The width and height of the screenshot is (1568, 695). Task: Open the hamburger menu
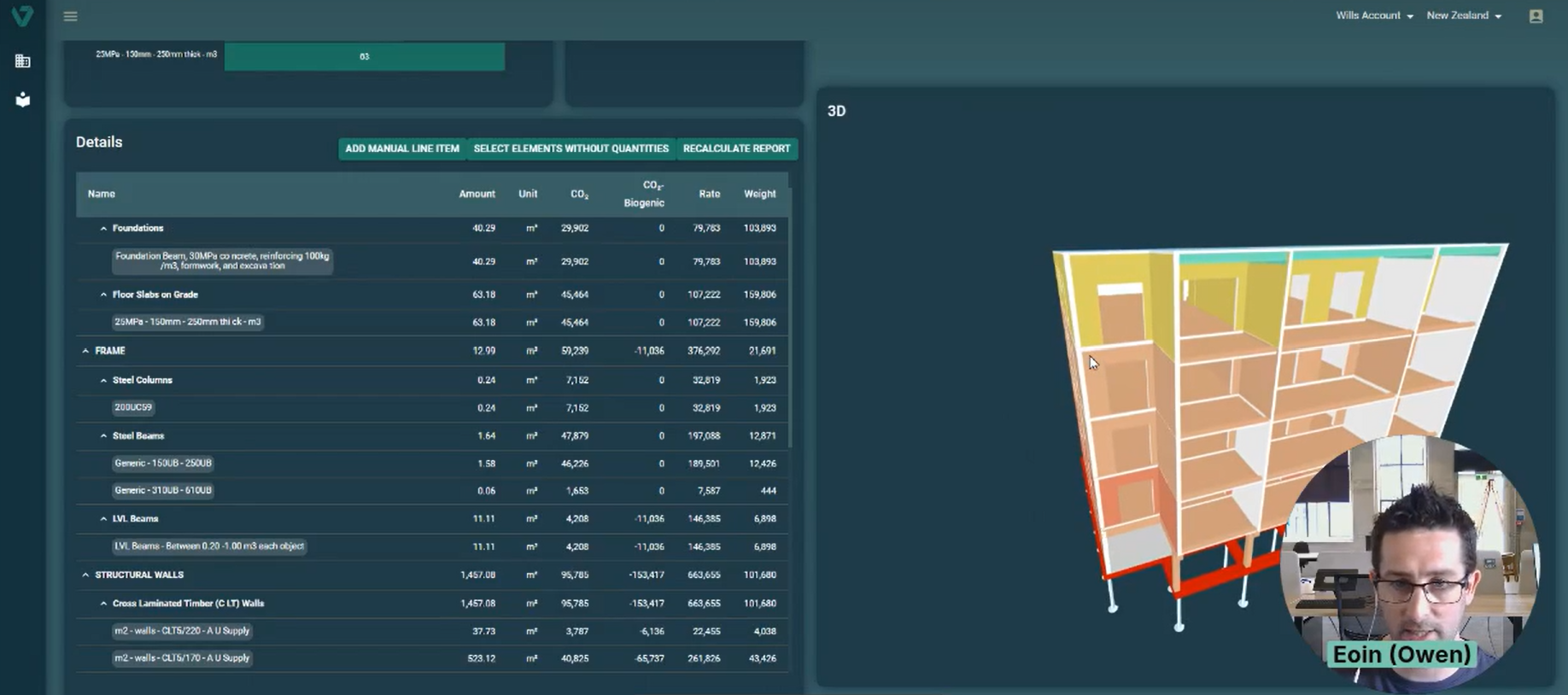(71, 16)
